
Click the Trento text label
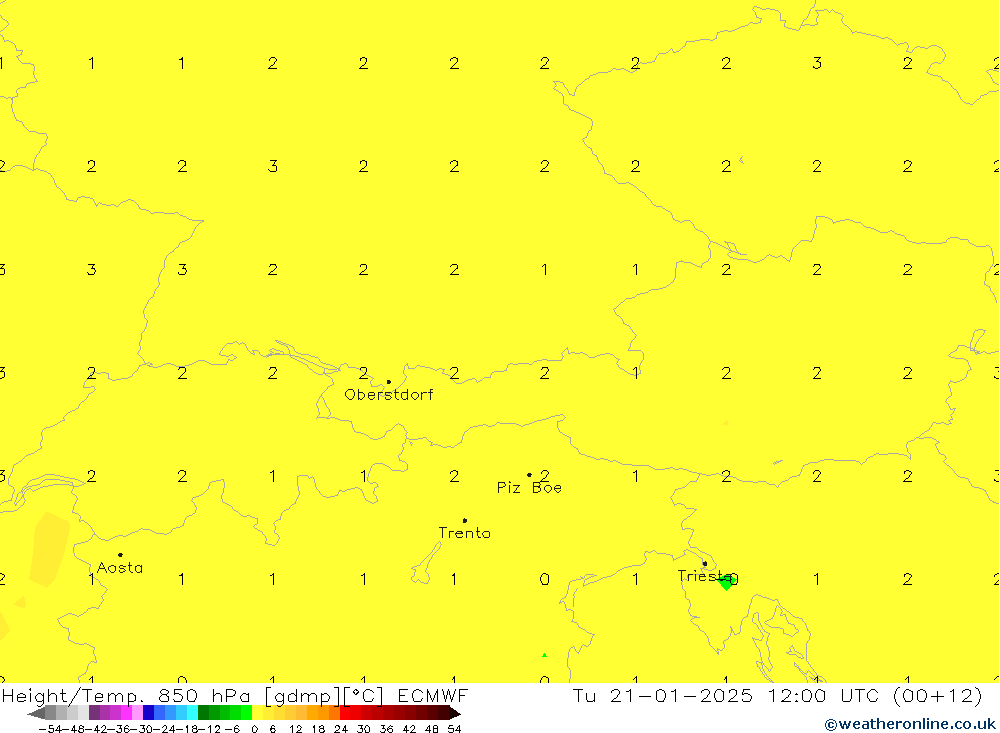pyautogui.click(x=465, y=533)
